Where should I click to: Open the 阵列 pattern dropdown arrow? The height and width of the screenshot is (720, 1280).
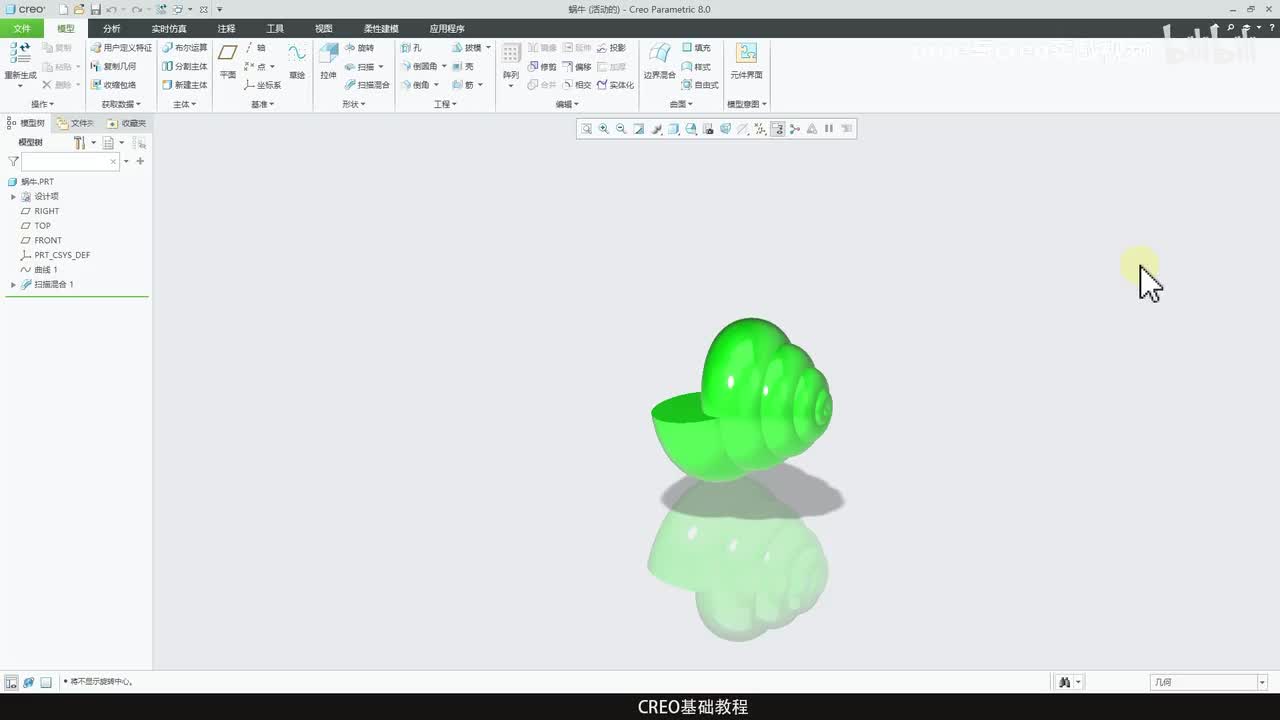click(511, 87)
